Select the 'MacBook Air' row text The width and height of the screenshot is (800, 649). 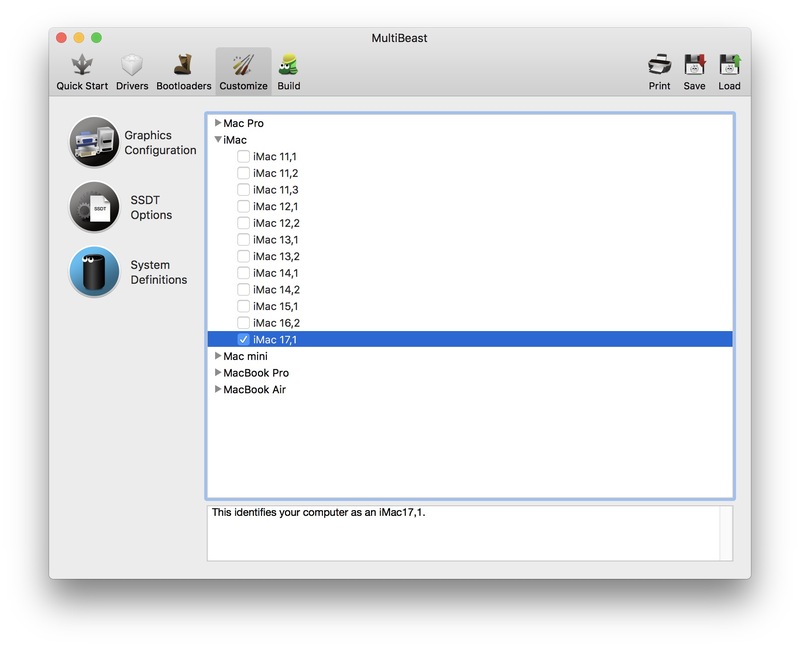coord(255,389)
